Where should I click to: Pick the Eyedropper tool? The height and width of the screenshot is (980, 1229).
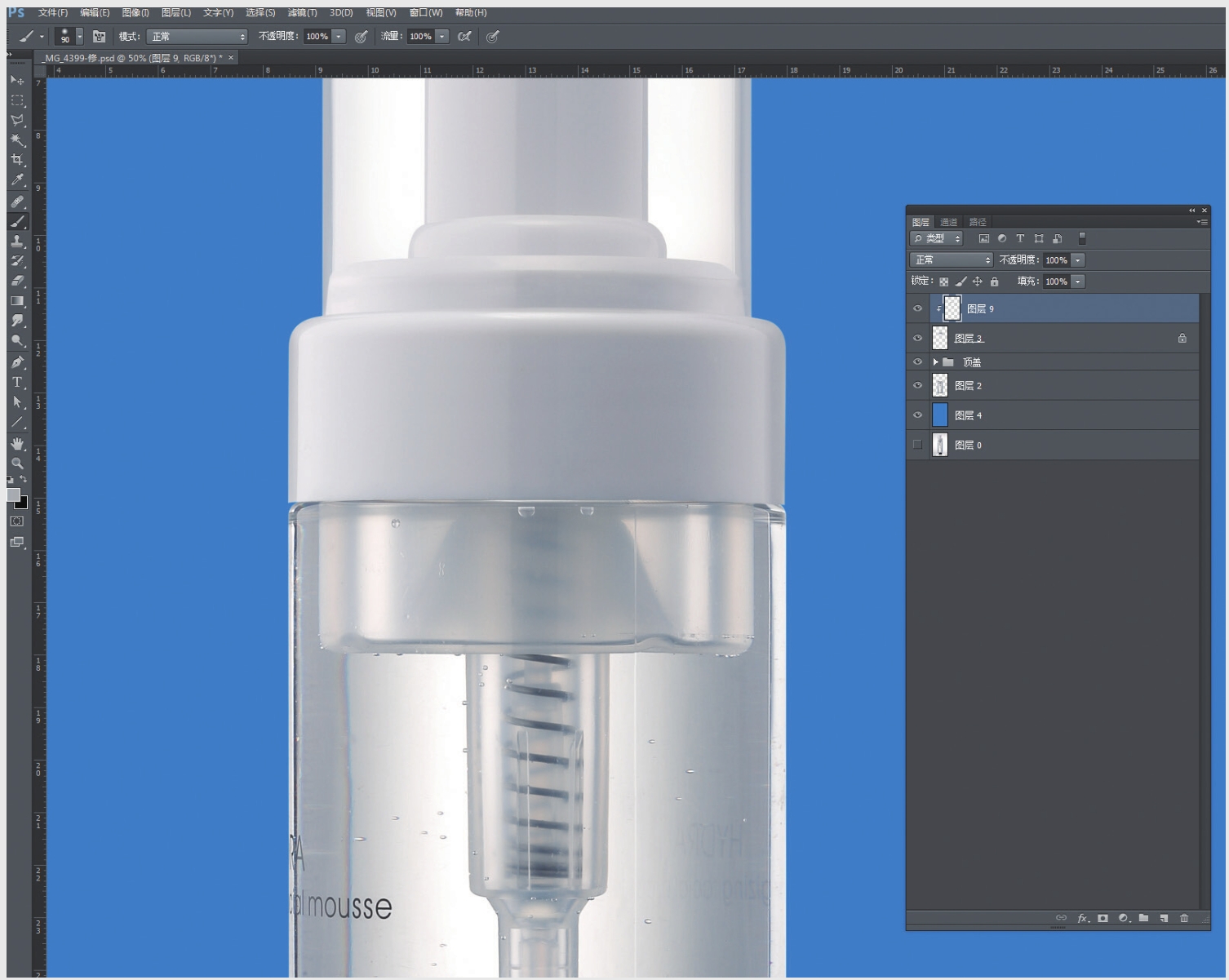(17, 180)
